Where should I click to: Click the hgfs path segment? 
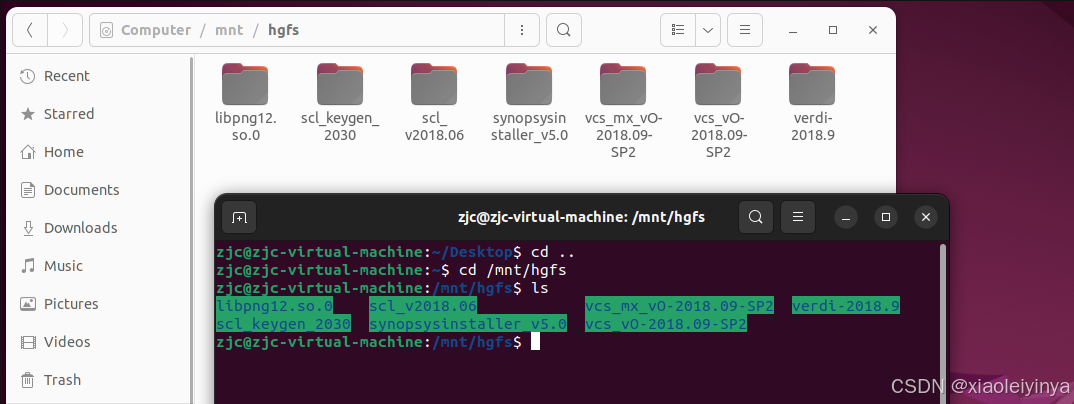click(x=283, y=30)
